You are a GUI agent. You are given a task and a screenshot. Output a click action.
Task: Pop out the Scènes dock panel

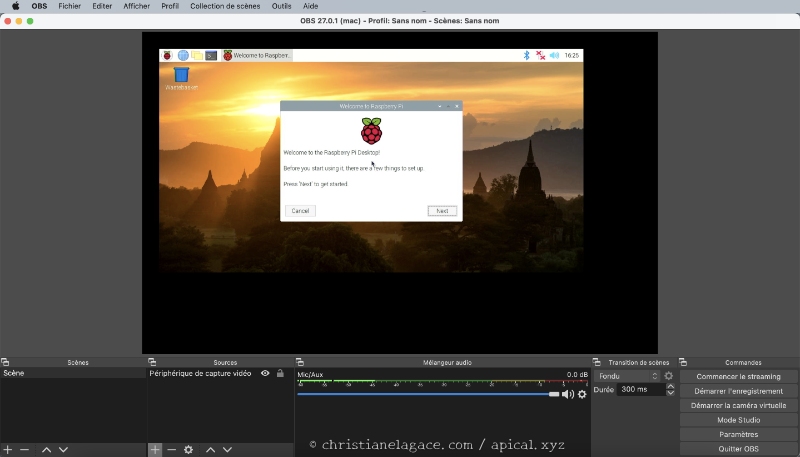5,362
